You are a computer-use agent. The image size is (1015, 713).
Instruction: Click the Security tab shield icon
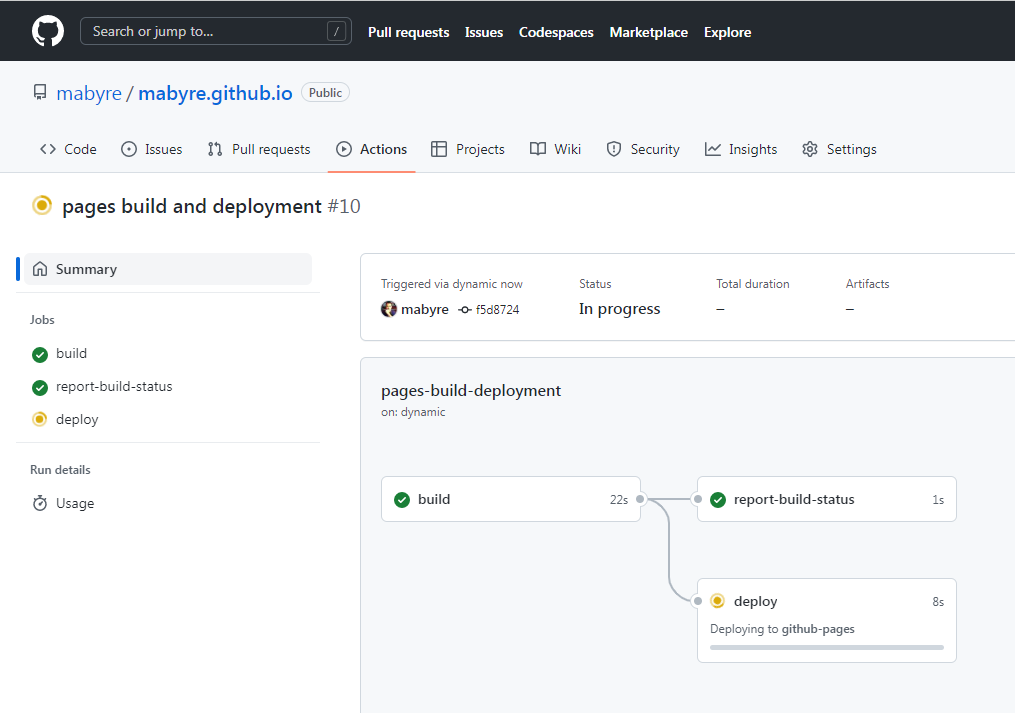(614, 149)
